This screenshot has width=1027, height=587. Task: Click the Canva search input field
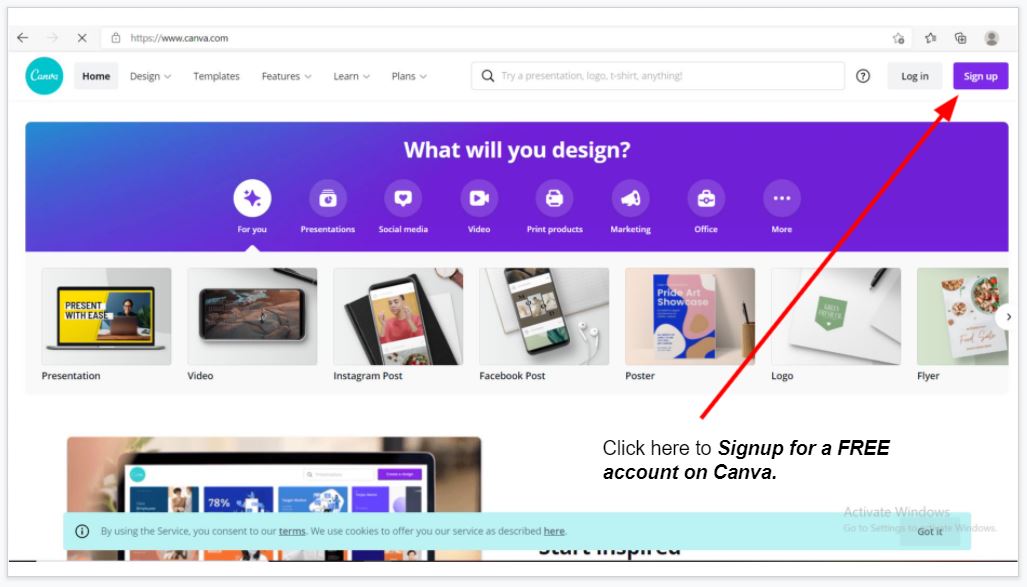658,76
